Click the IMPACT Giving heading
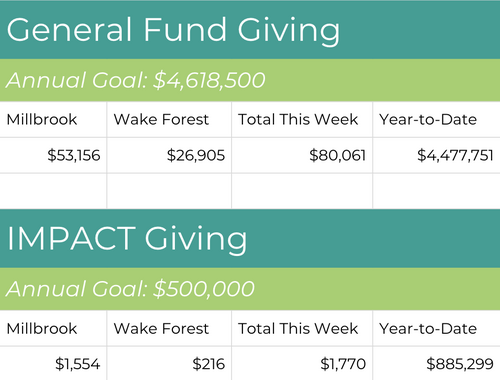 click(x=127, y=239)
